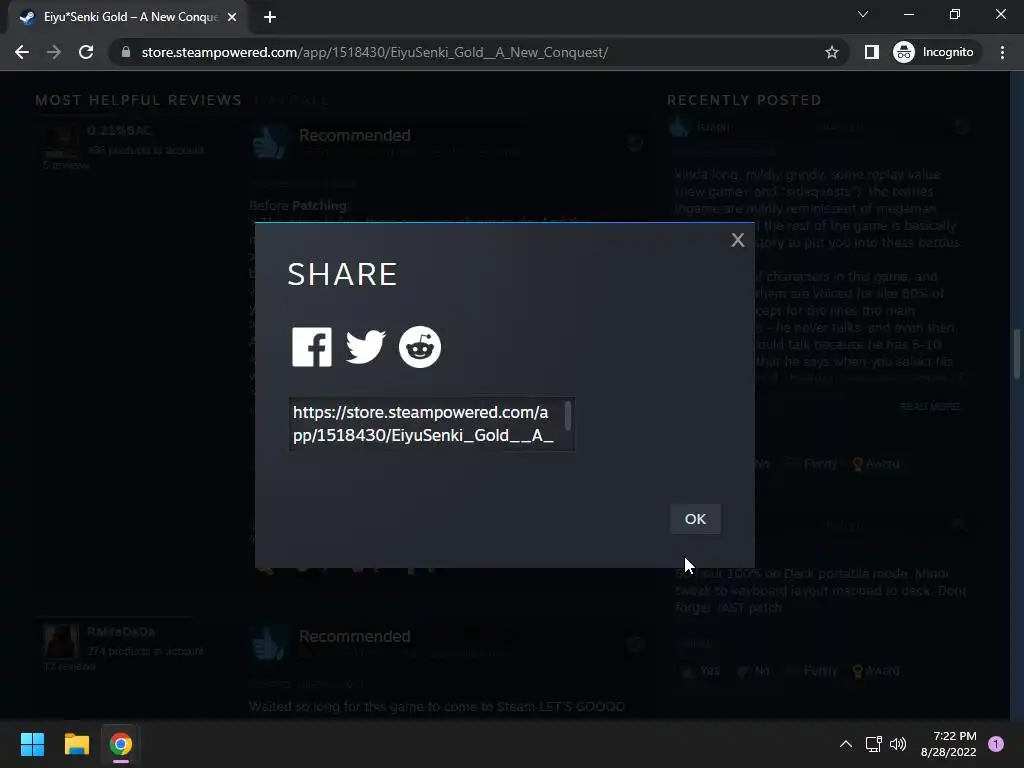The width and height of the screenshot is (1024, 768).
Task: Bookmark this page with the star
Action: (831, 52)
